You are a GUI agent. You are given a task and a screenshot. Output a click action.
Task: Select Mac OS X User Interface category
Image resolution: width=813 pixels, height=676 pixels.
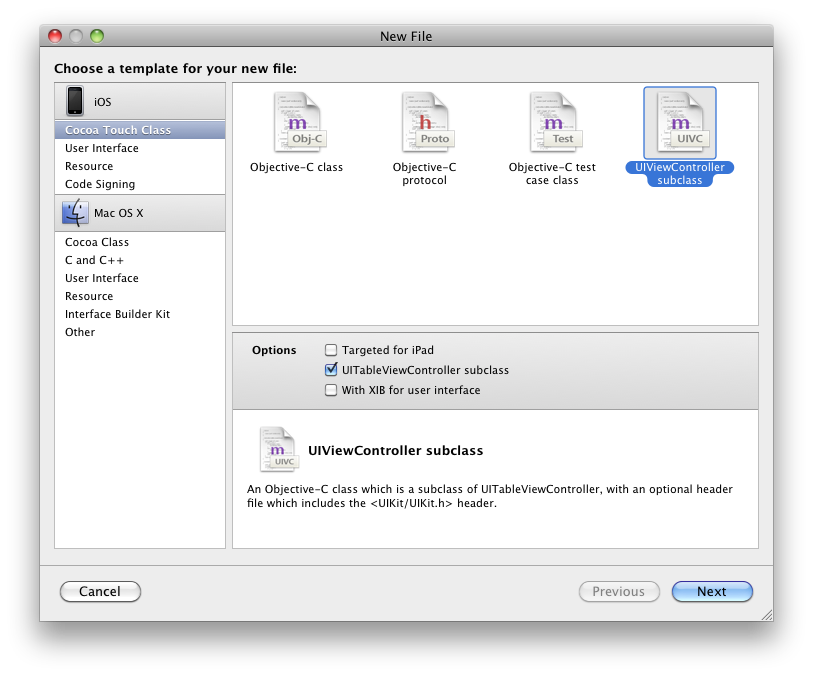click(x=140, y=278)
